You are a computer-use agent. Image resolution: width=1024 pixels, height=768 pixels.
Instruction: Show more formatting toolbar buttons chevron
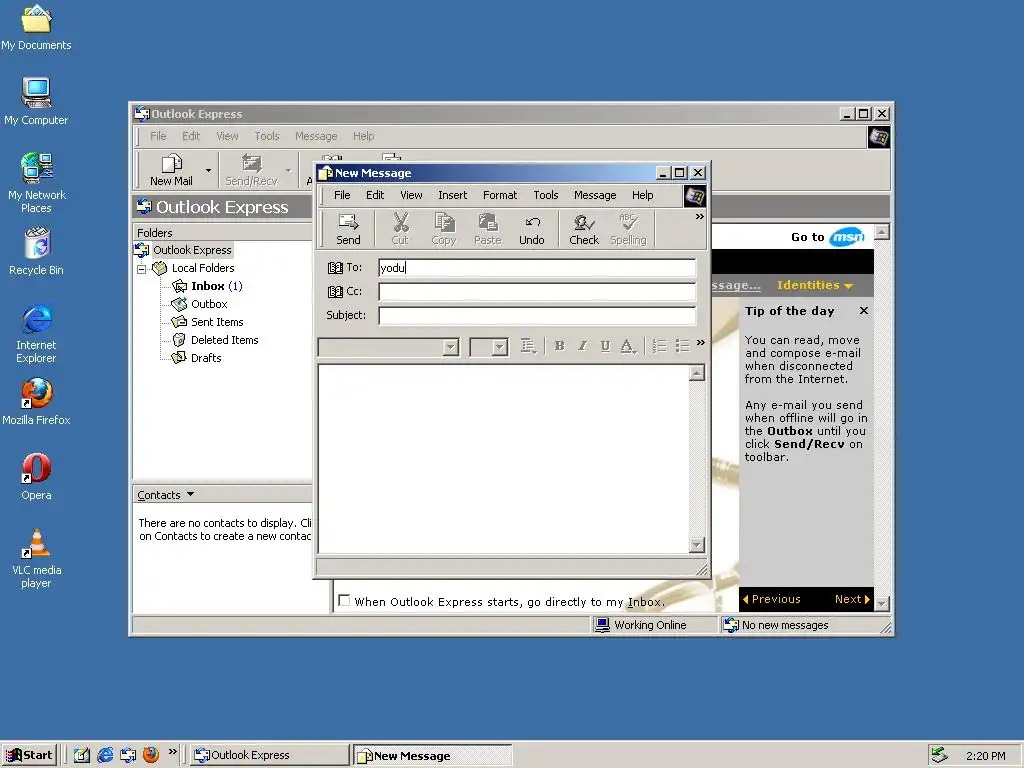[x=701, y=343]
